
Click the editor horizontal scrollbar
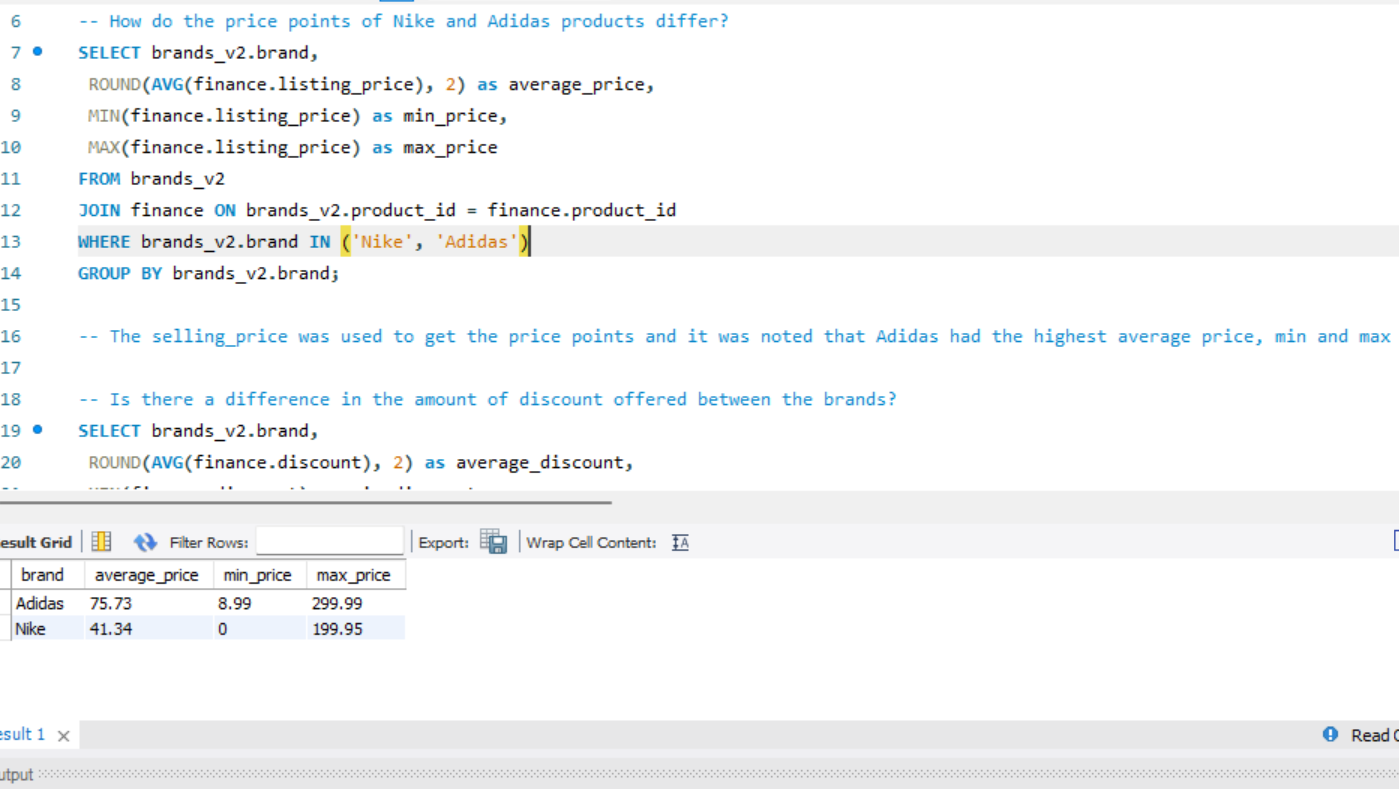click(300, 502)
